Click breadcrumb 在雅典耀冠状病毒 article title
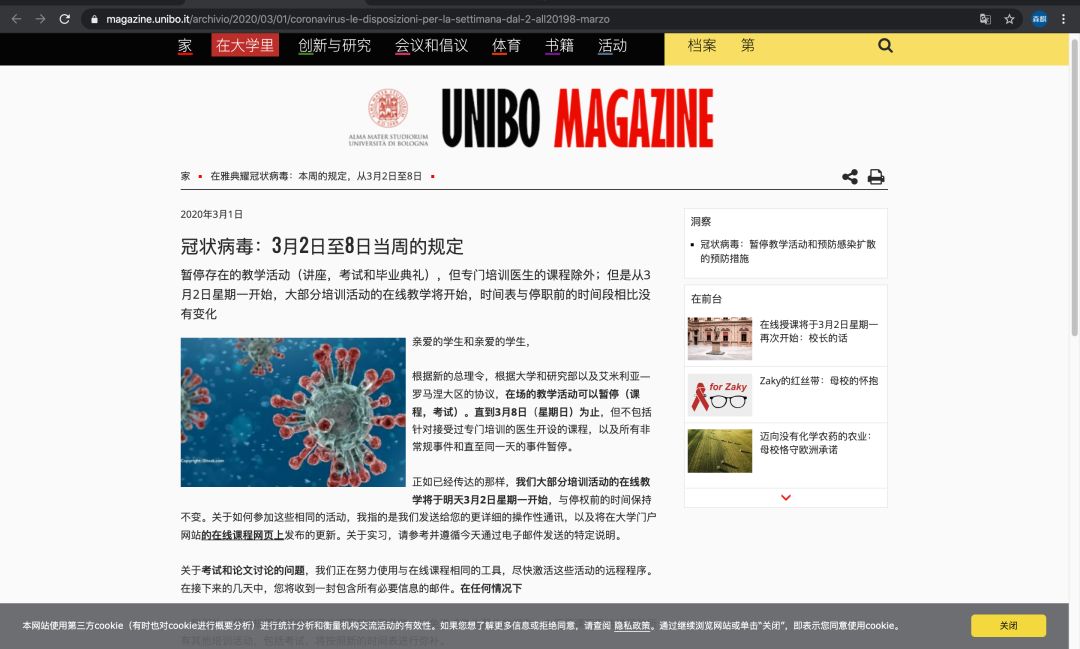Viewport: 1080px width, 649px height. (316, 176)
